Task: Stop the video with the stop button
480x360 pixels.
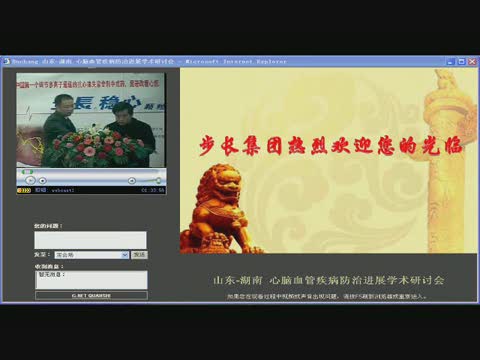Action: point(42,181)
